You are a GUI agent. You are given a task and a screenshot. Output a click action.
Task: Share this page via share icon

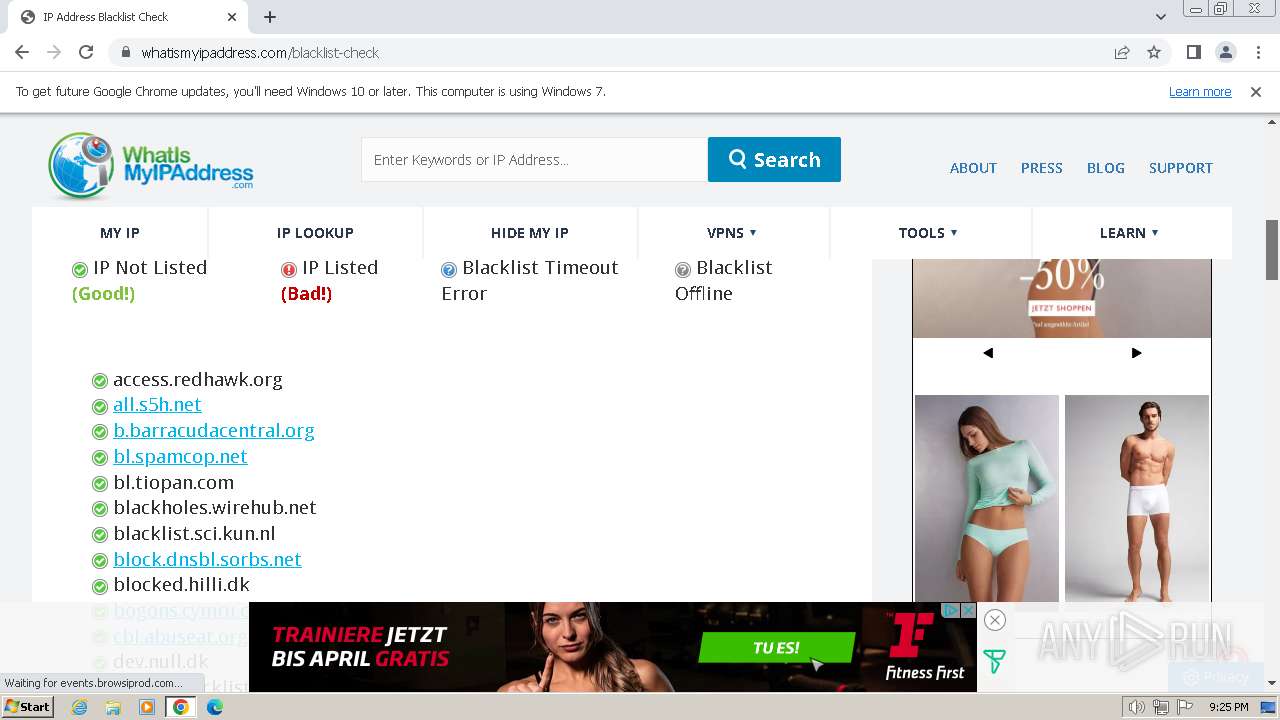1122,52
